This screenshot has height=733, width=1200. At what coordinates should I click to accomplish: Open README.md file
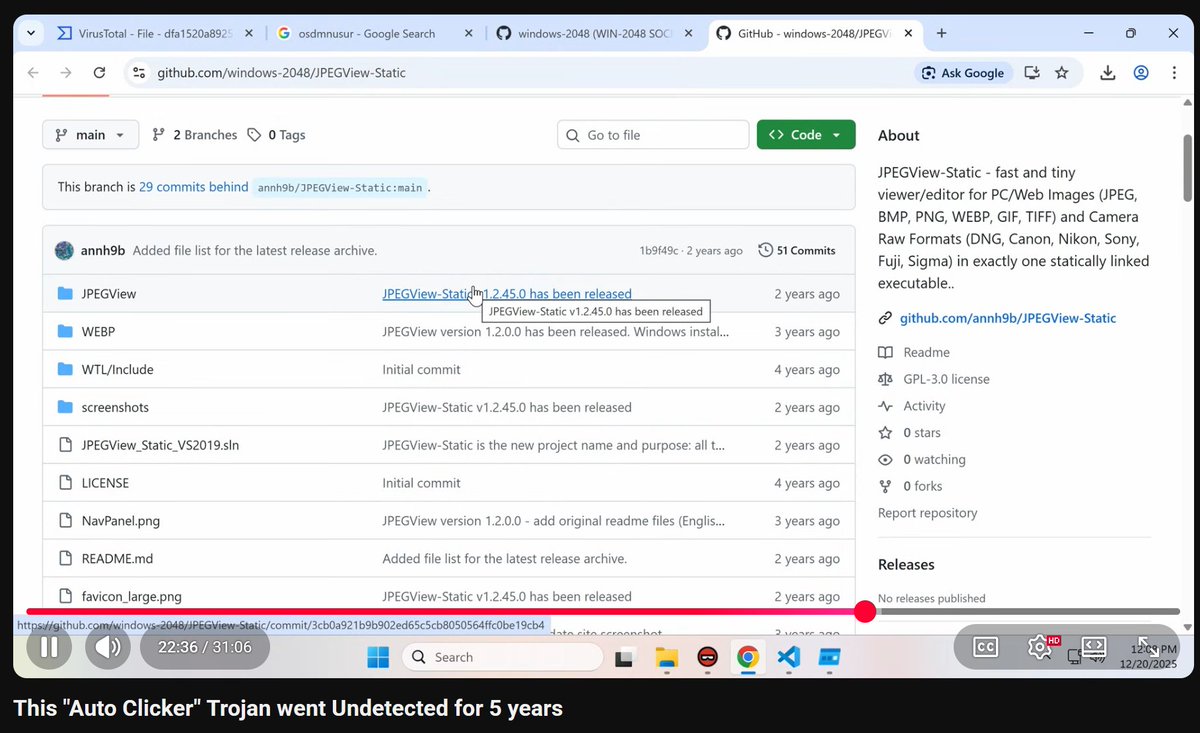point(117,558)
